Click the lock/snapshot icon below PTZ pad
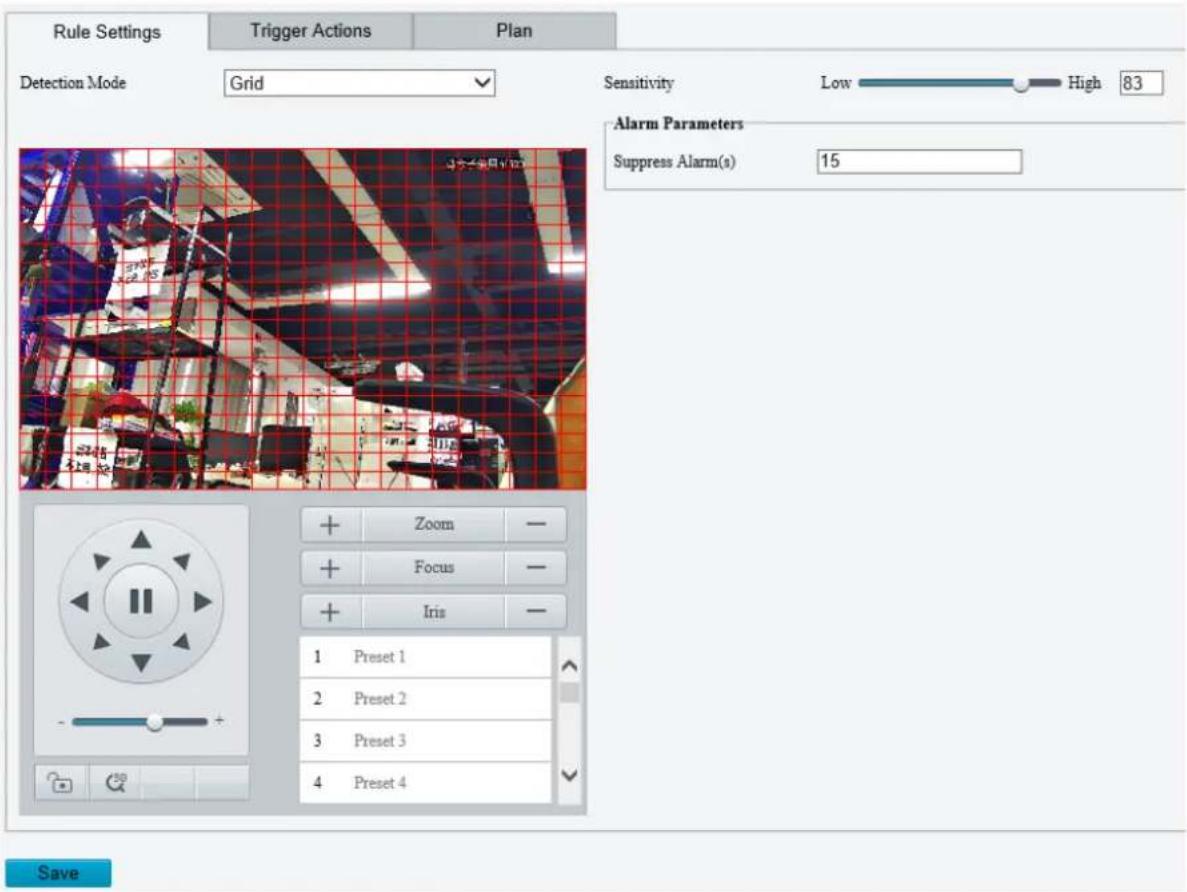The height and width of the screenshot is (892, 1187). pyautogui.click(x=61, y=782)
